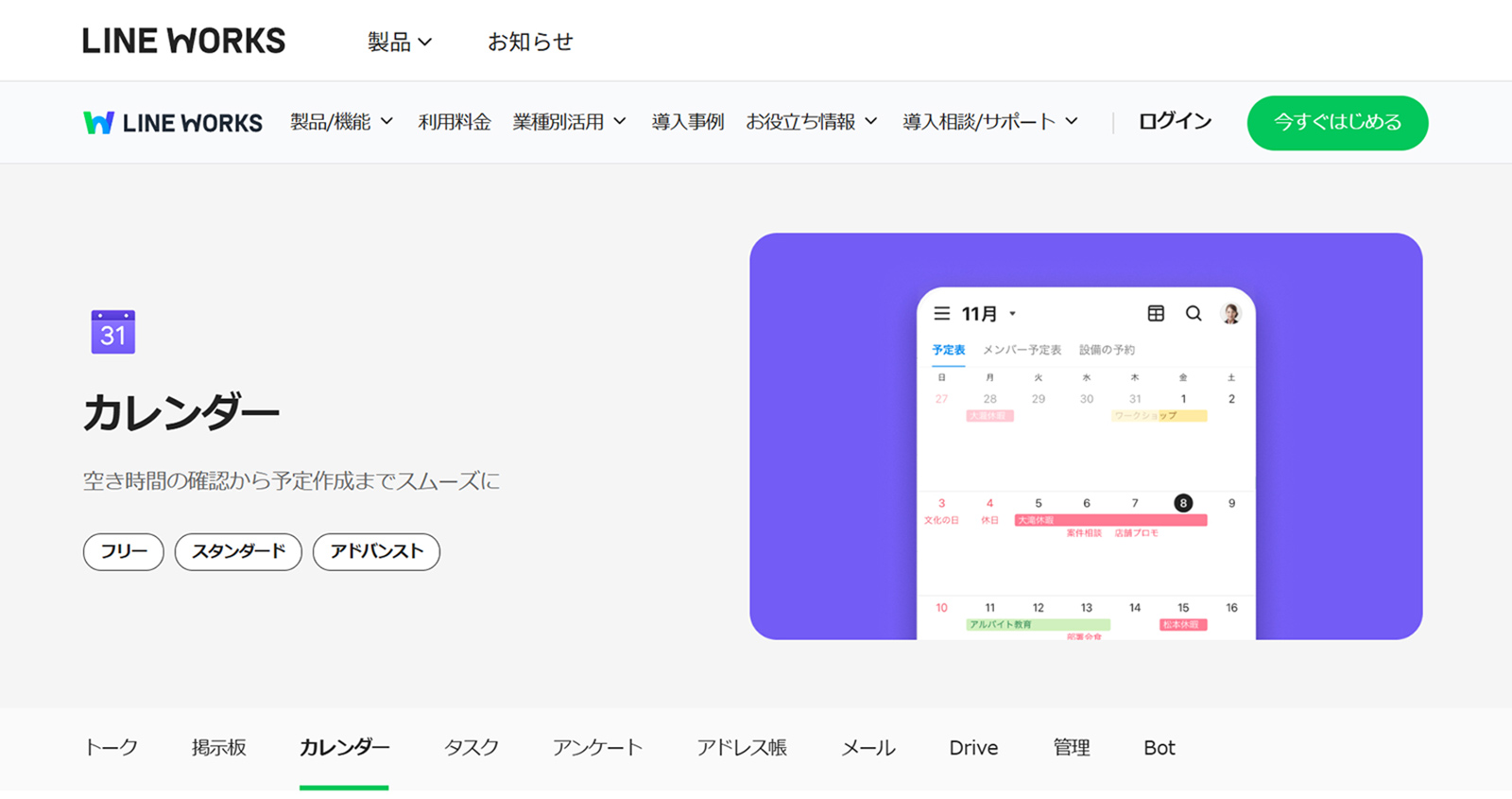1512x799 pixels.
Task: Open the 導入事例 page
Action: point(687,122)
